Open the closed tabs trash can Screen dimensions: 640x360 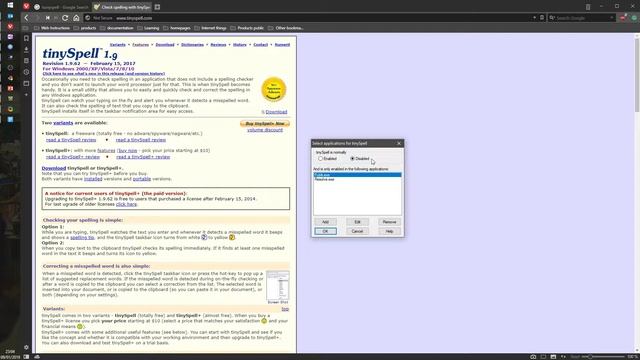point(588,7)
